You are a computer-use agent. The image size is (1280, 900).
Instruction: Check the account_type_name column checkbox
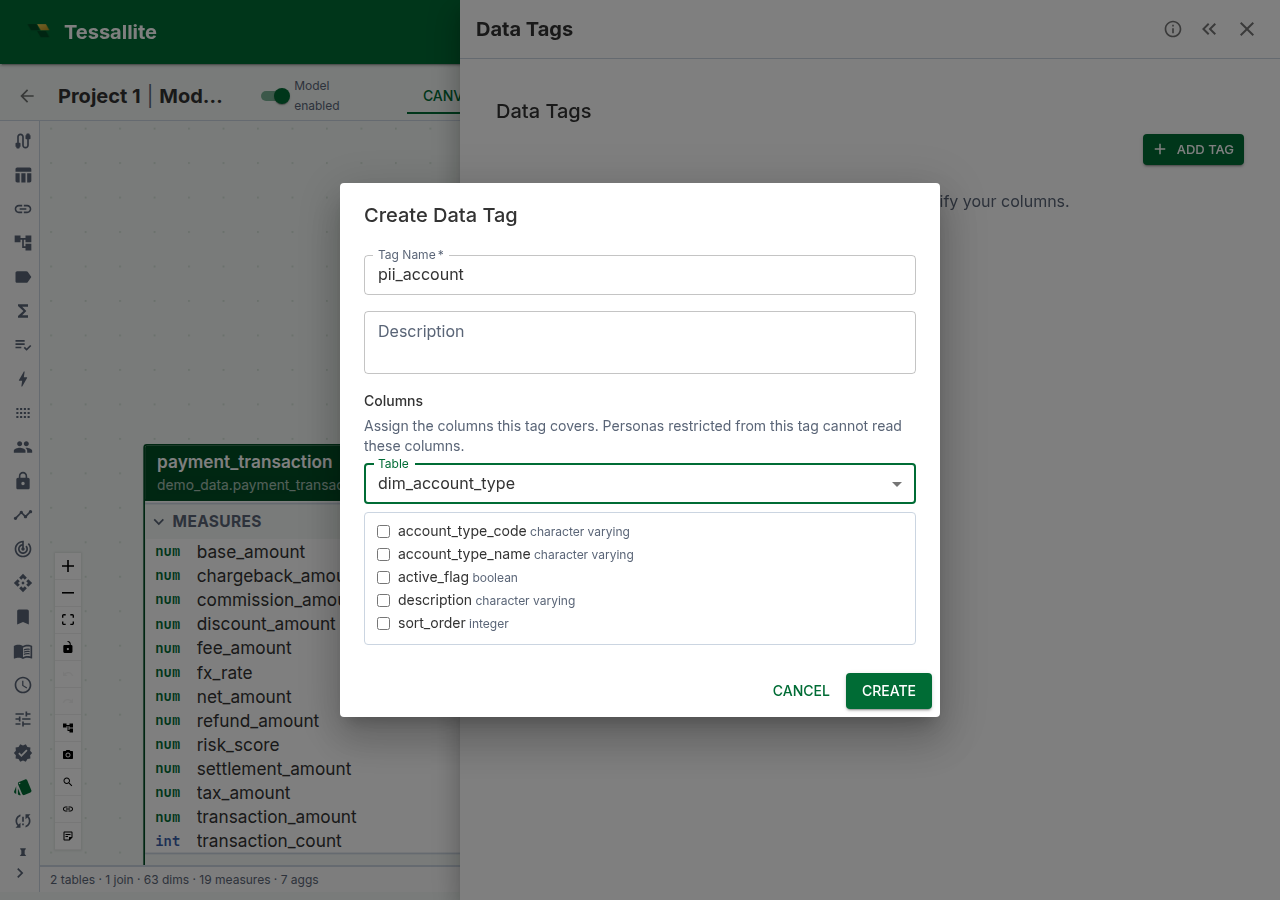click(x=383, y=554)
